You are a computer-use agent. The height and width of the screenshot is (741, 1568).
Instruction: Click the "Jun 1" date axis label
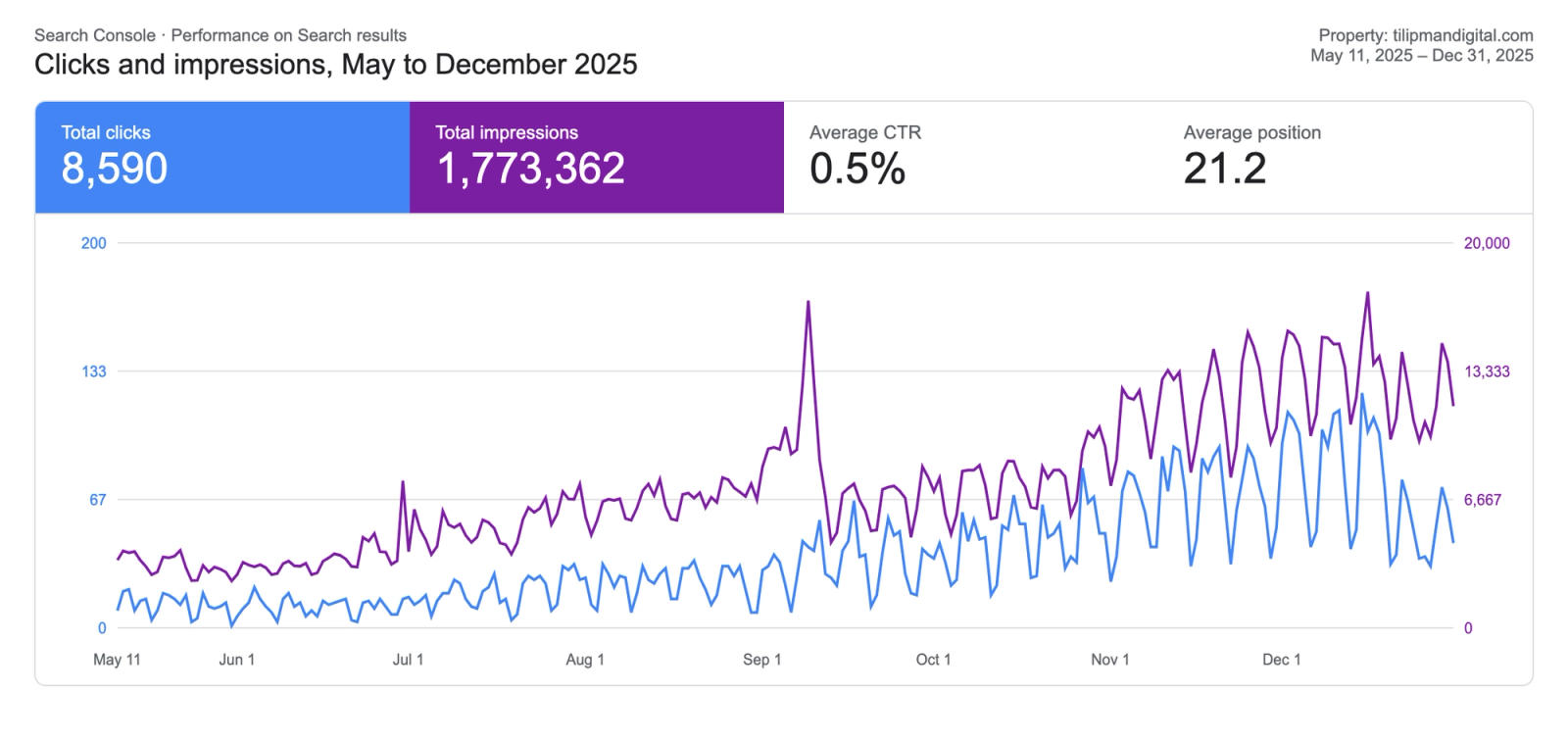click(x=236, y=660)
